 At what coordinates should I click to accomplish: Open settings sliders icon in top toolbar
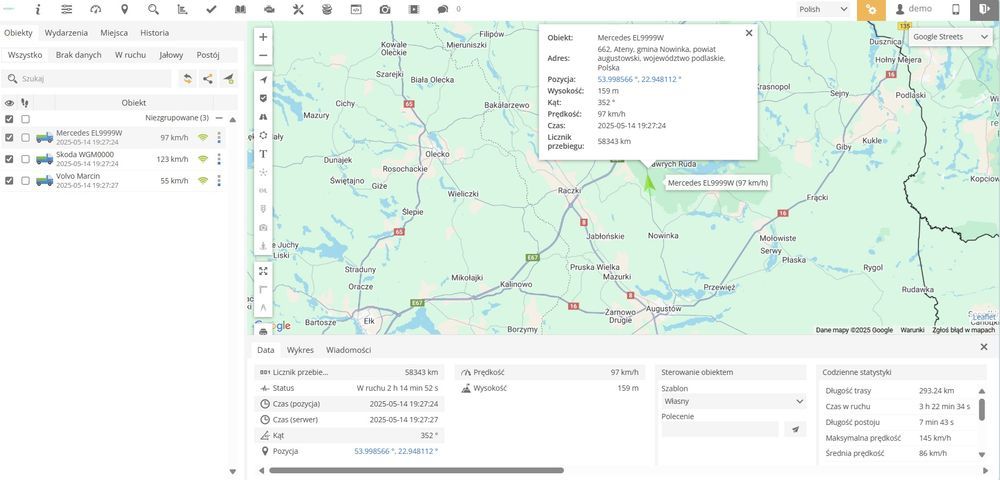pos(66,10)
